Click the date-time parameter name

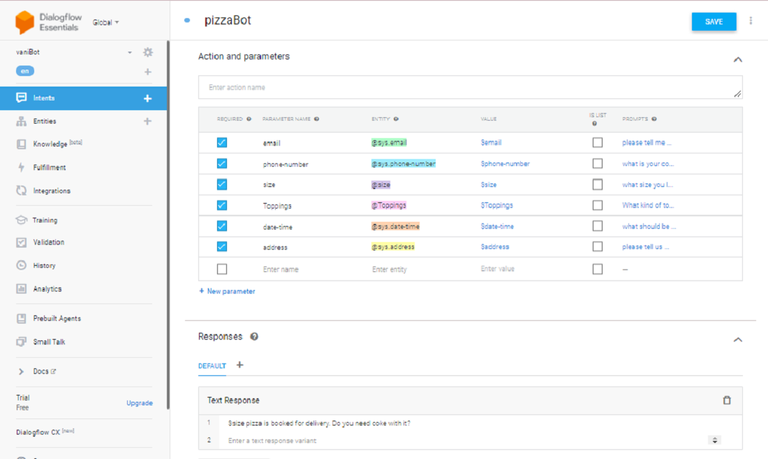point(278,227)
